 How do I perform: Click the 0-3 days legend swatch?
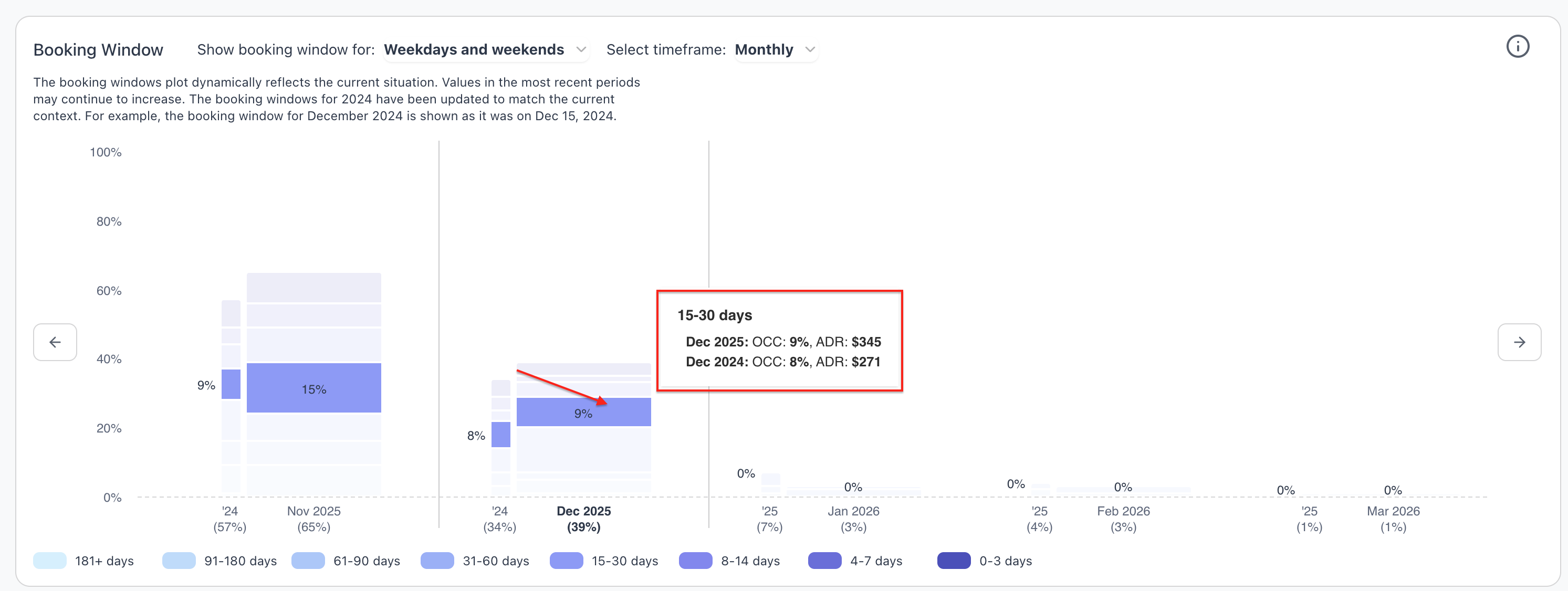click(953, 561)
